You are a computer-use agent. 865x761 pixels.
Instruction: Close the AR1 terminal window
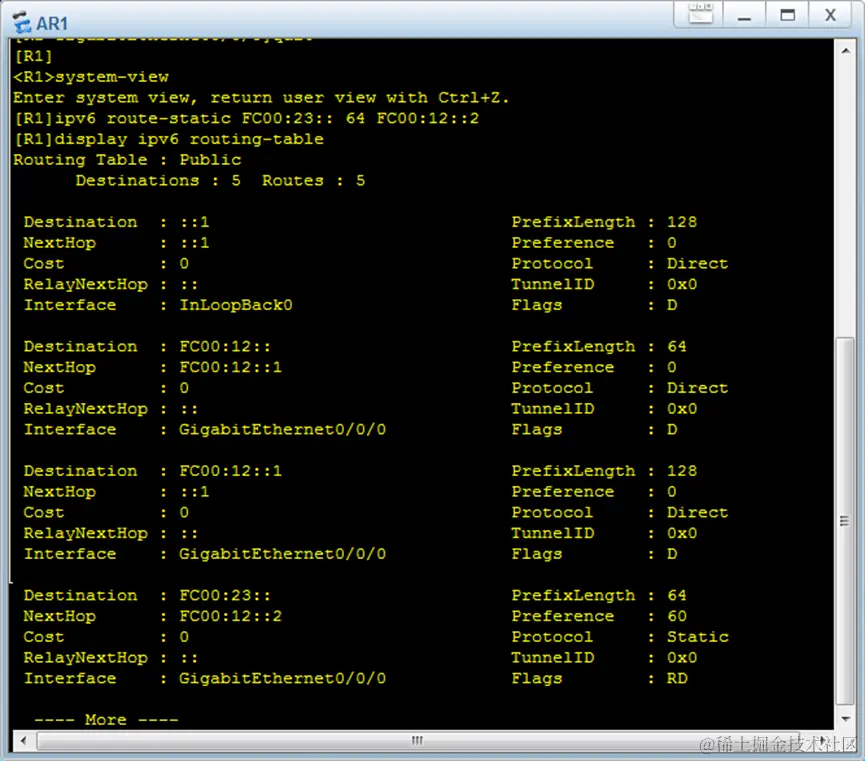pyautogui.click(x=830, y=14)
